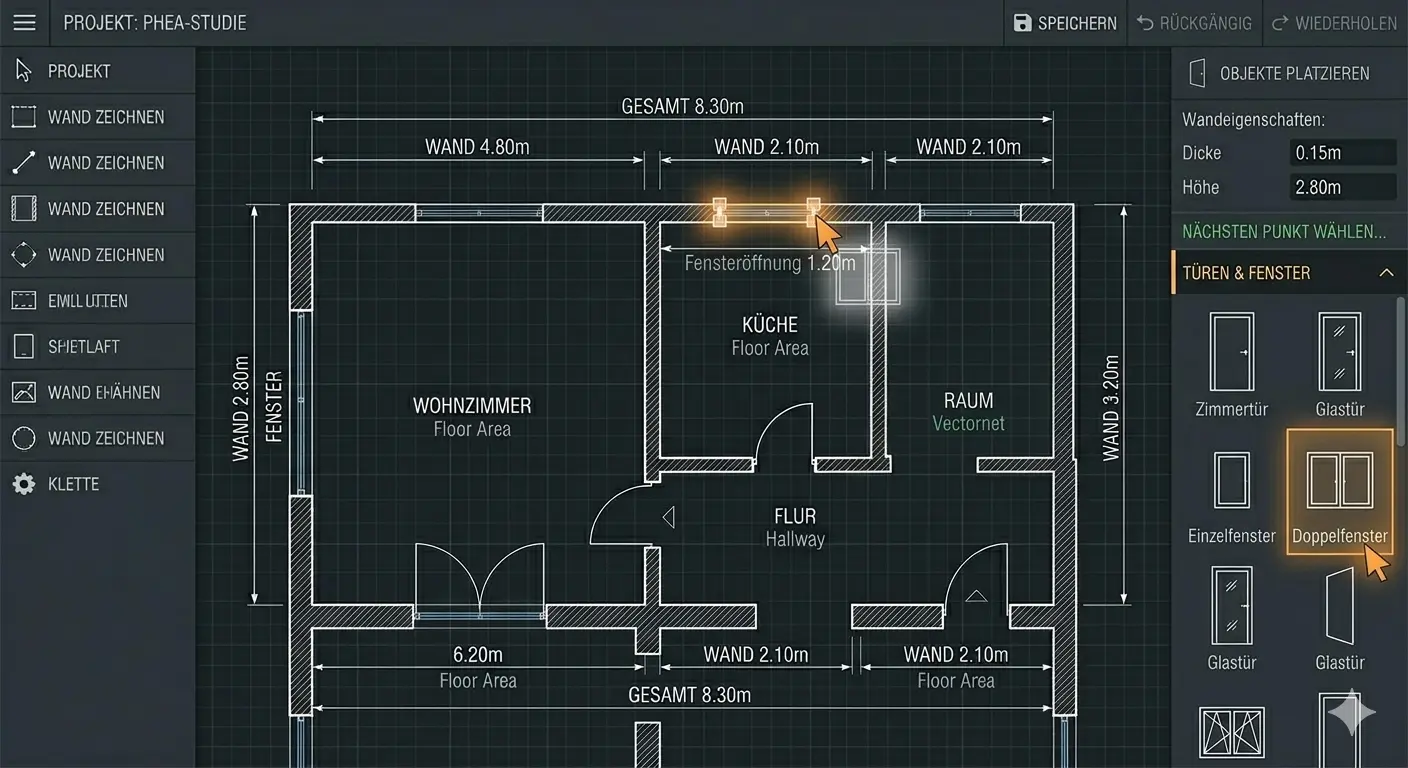Collapse the Türen & Fenster section
1408x768 pixels.
click(x=1386, y=273)
